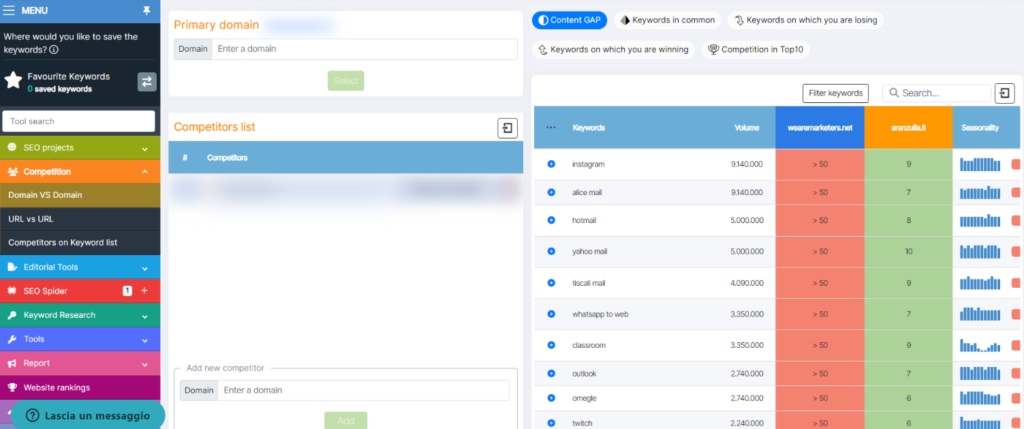This screenshot has width=1024, height=429.
Task: Expand the Editorial Tools section
Action: coord(80,267)
